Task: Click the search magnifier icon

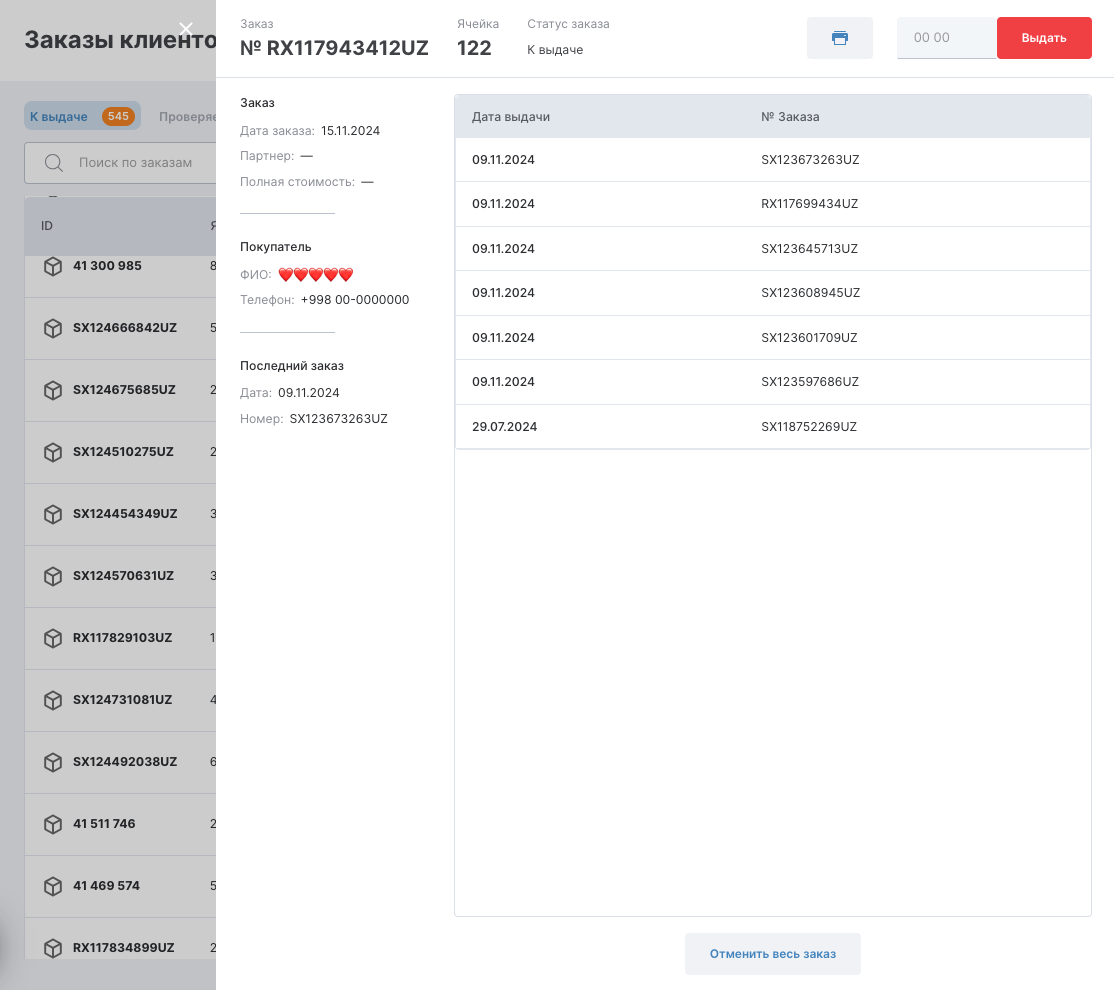Action: click(x=53, y=163)
